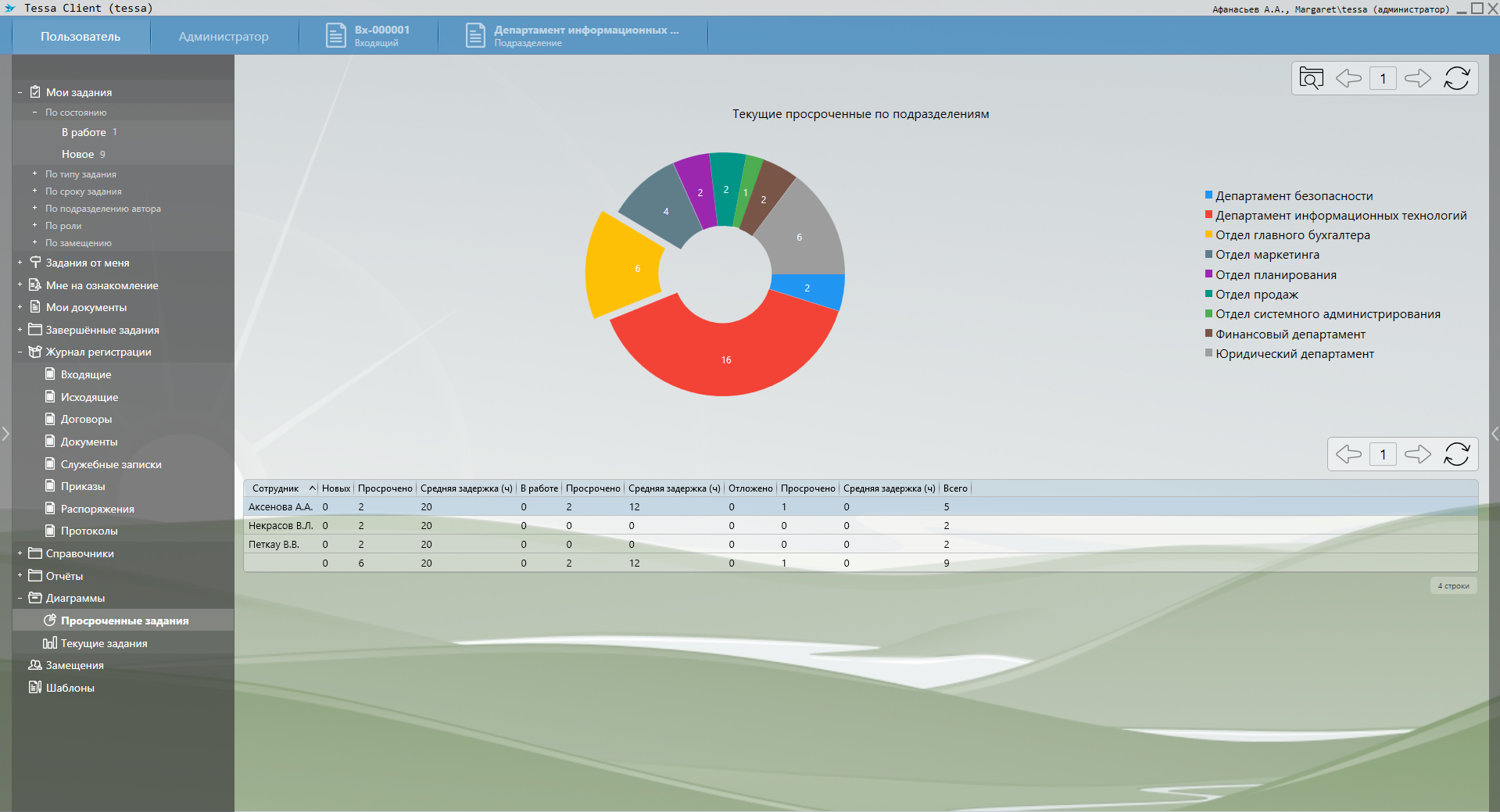Open Шаблоны templates item
This screenshot has width=1500, height=812.
pos(70,688)
